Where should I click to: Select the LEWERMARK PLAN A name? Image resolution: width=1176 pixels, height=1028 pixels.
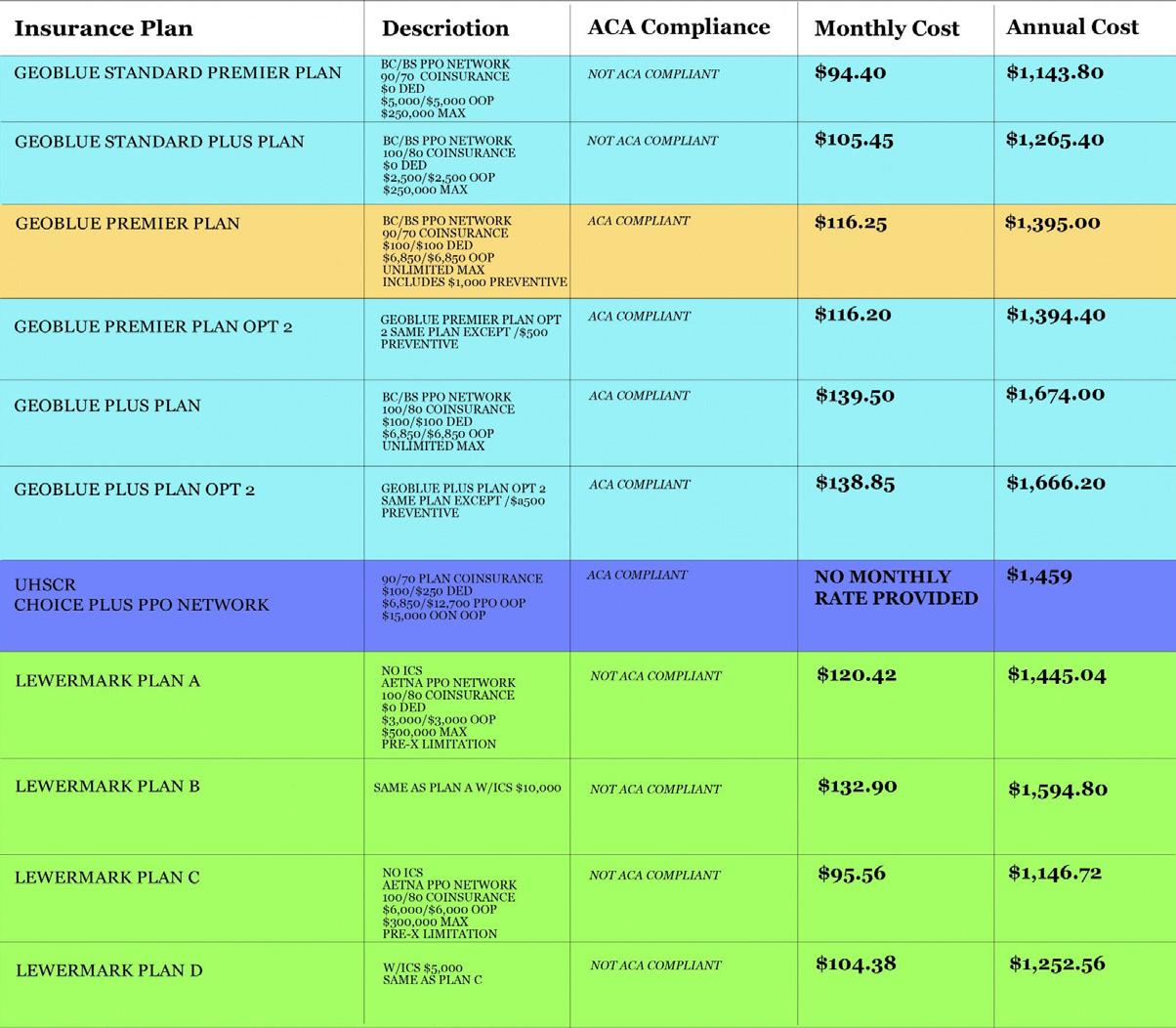pyautogui.click(x=107, y=681)
